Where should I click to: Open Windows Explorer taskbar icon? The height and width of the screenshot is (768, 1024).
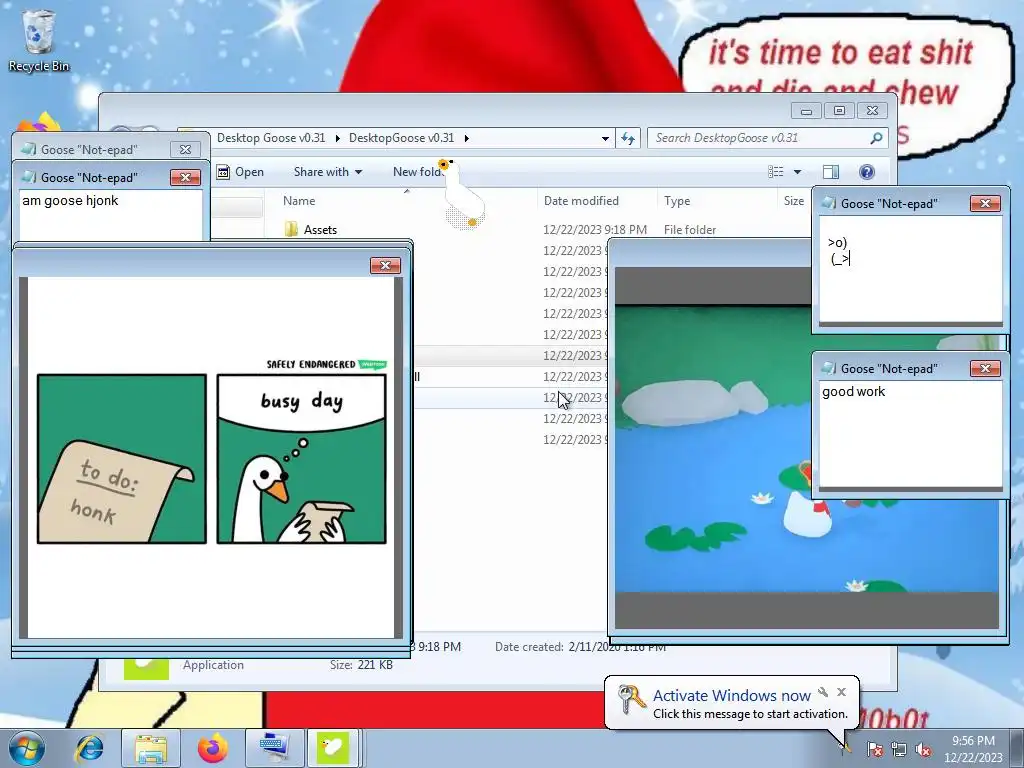[151, 748]
